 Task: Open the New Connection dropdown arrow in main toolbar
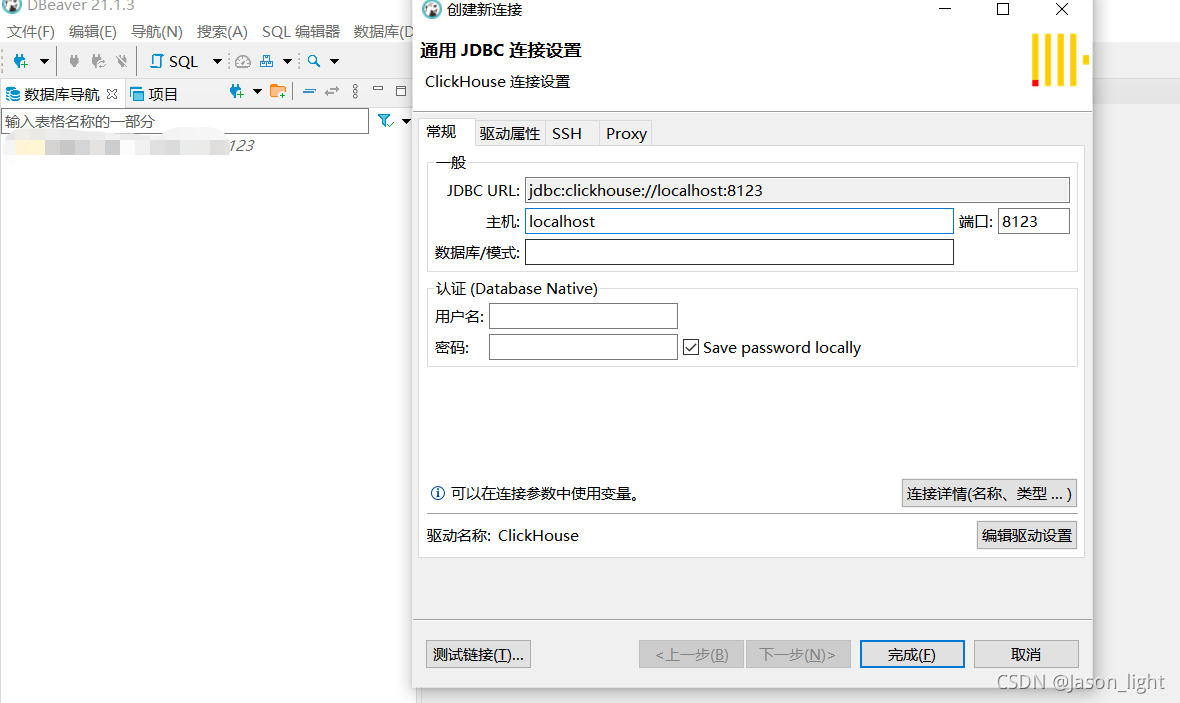point(44,61)
